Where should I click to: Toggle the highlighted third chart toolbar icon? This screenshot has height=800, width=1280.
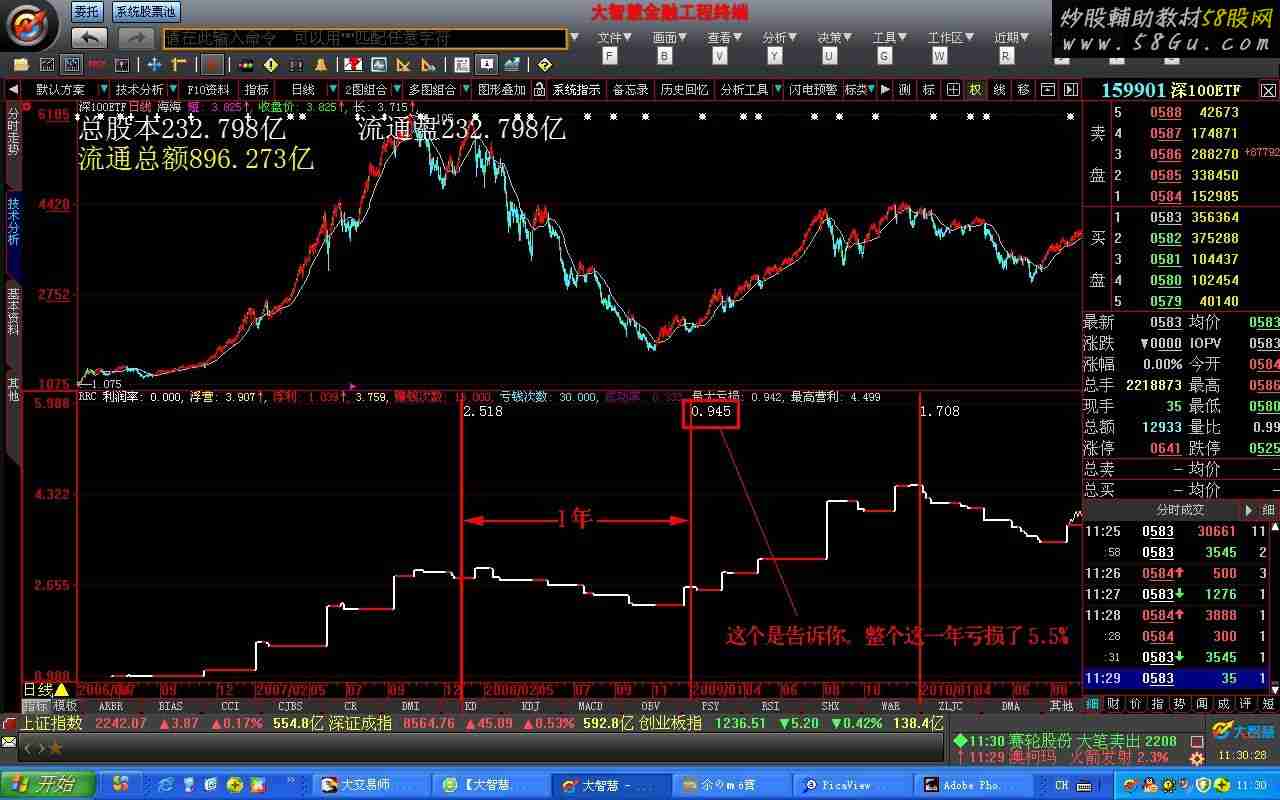[71, 65]
